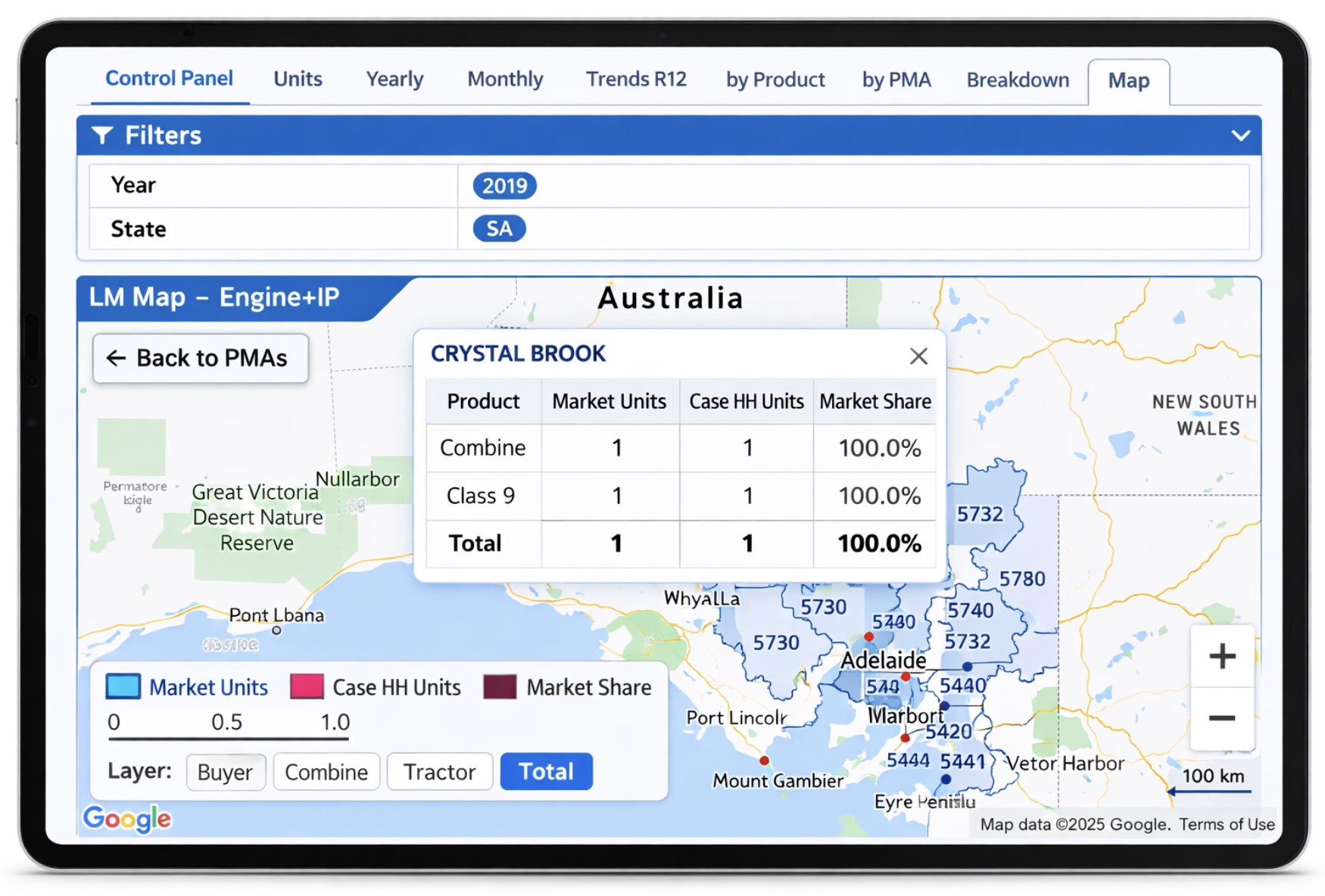Click the SA state filter chip
The width and height of the screenshot is (1325, 896).
(x=499, y=229)
